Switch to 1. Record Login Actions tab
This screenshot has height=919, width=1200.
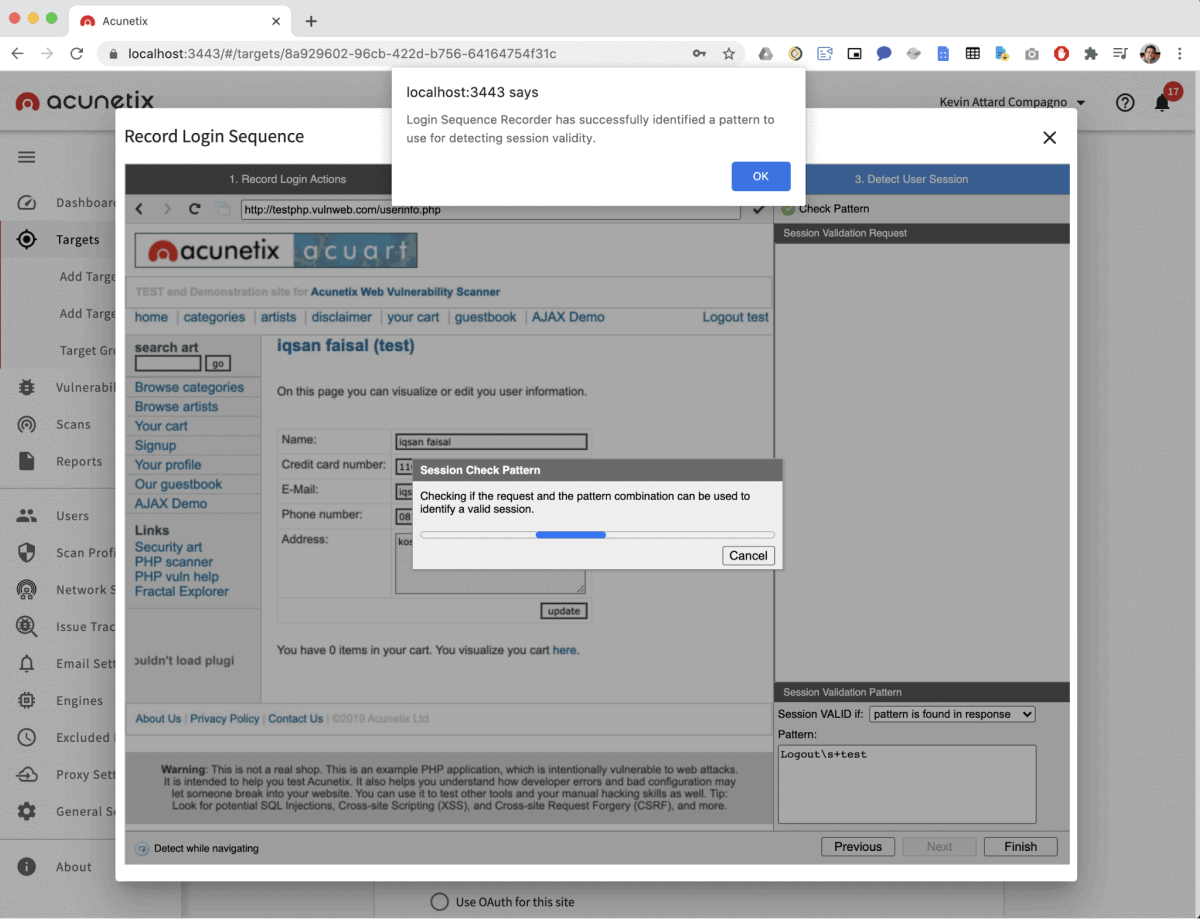[x=287, y=179]
